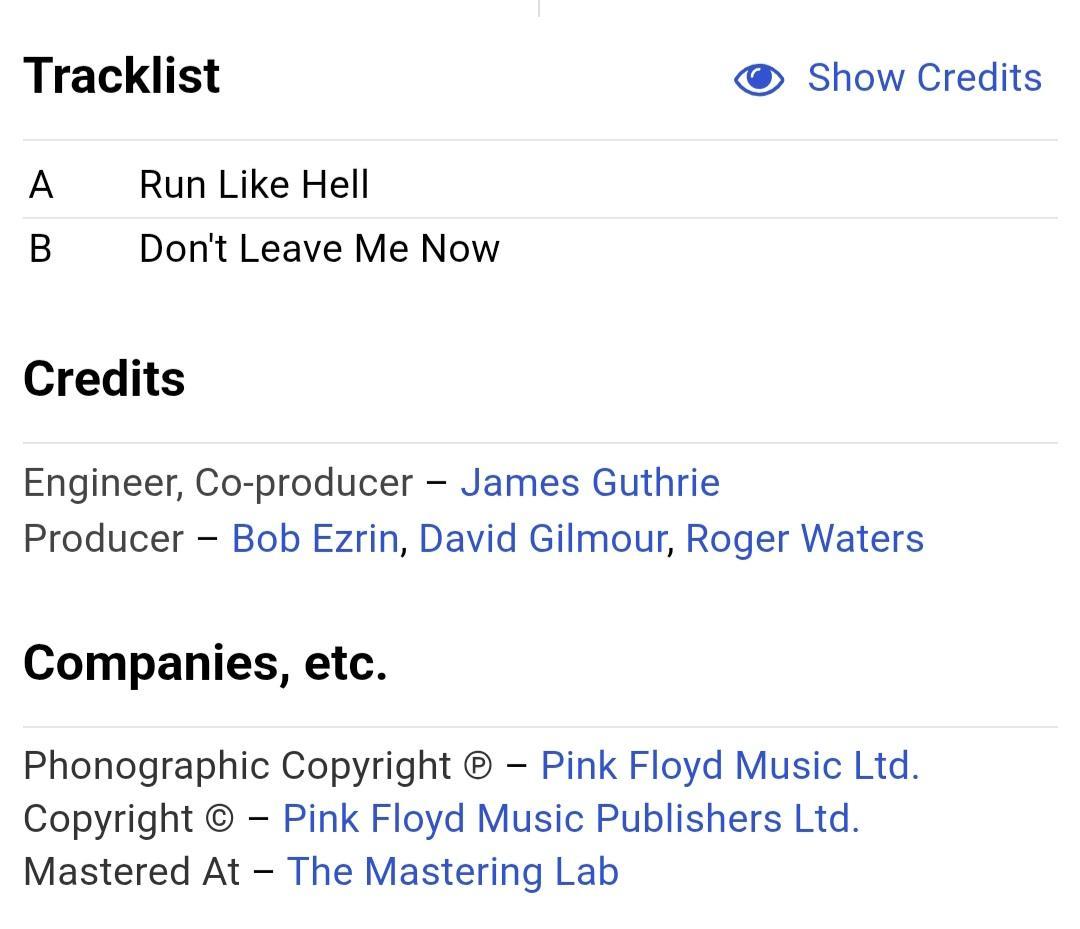
Task: Click the Tracklist heading
Action: [x=122, y=76]
